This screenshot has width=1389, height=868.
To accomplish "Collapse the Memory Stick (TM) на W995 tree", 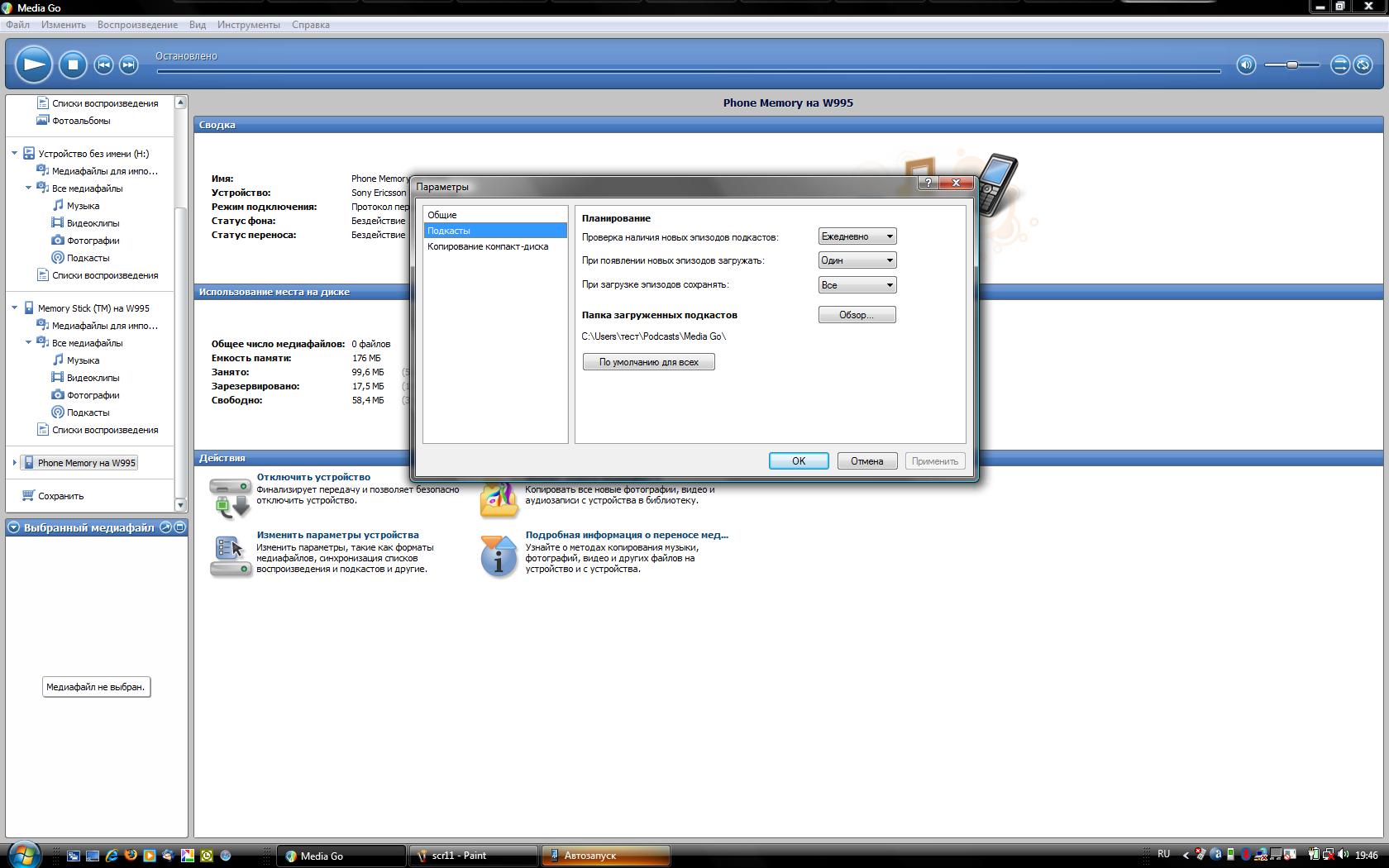I will pyautogui.click(x=14, y=308).
